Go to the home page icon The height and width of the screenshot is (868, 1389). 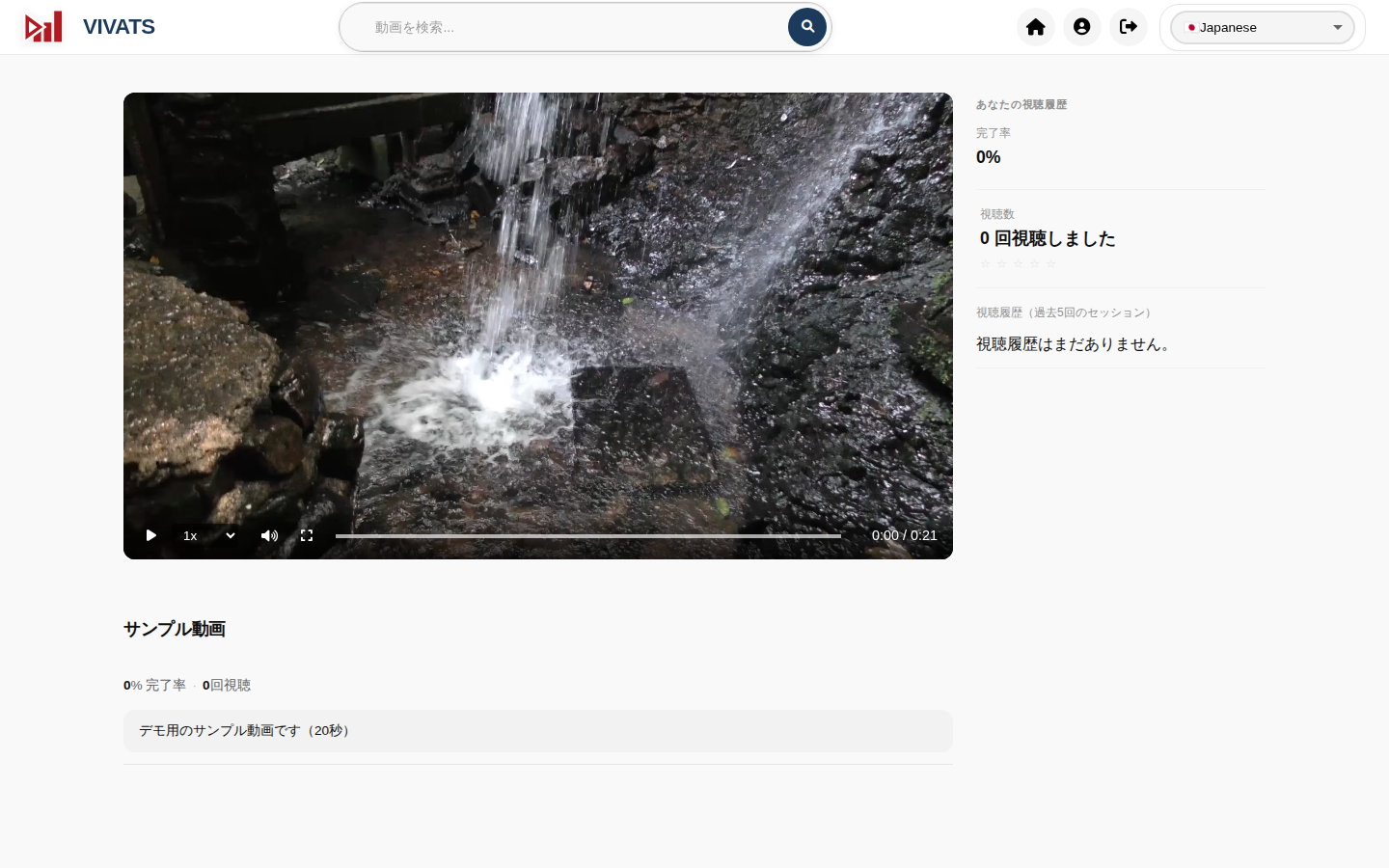1036,27
